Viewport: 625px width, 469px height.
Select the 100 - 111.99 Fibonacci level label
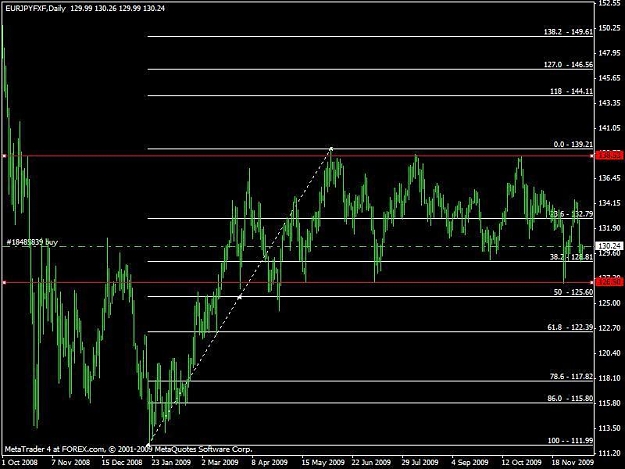pyautogui.click(x=570, y=440)
